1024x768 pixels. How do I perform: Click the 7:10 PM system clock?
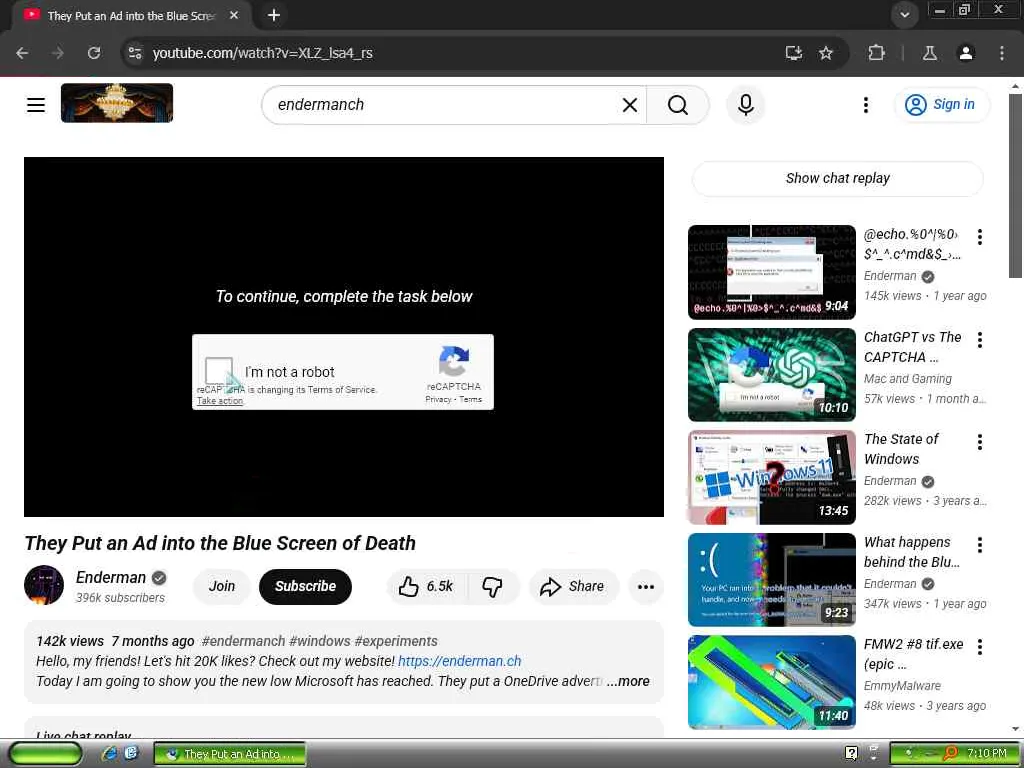point(987,754)
